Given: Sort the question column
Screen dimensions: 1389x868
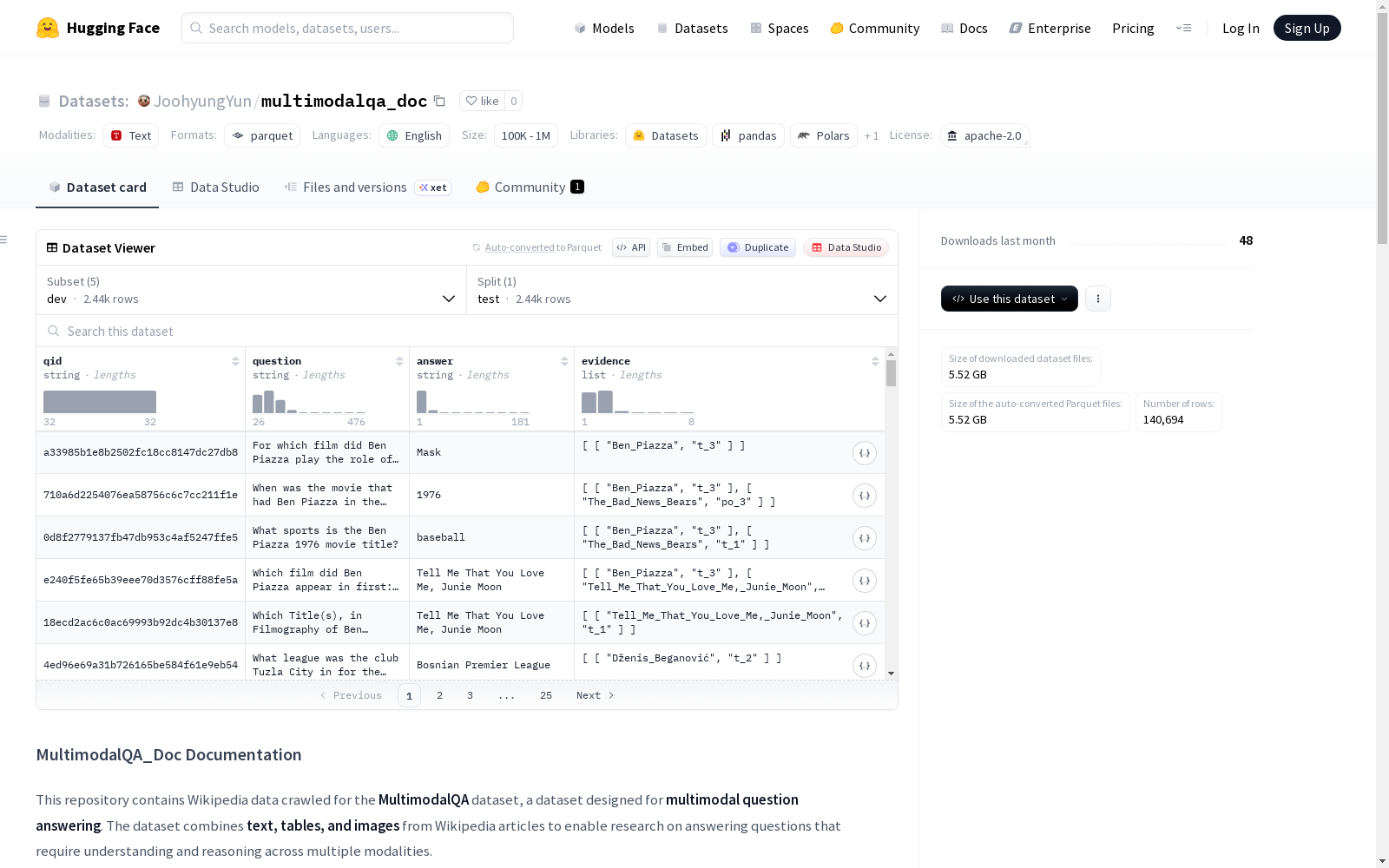Looking at the screenshot, I should coord(399,361).
